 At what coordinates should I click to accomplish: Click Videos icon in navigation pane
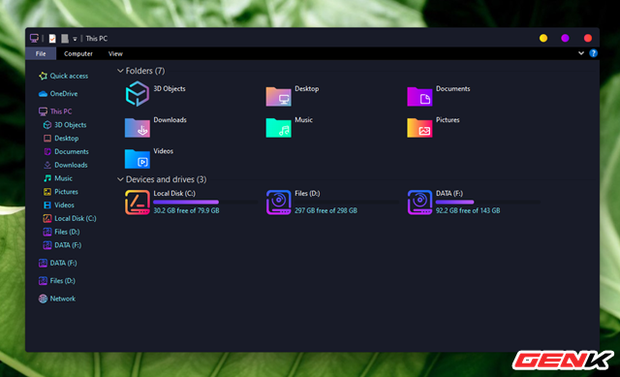click(x=47, y=205)
